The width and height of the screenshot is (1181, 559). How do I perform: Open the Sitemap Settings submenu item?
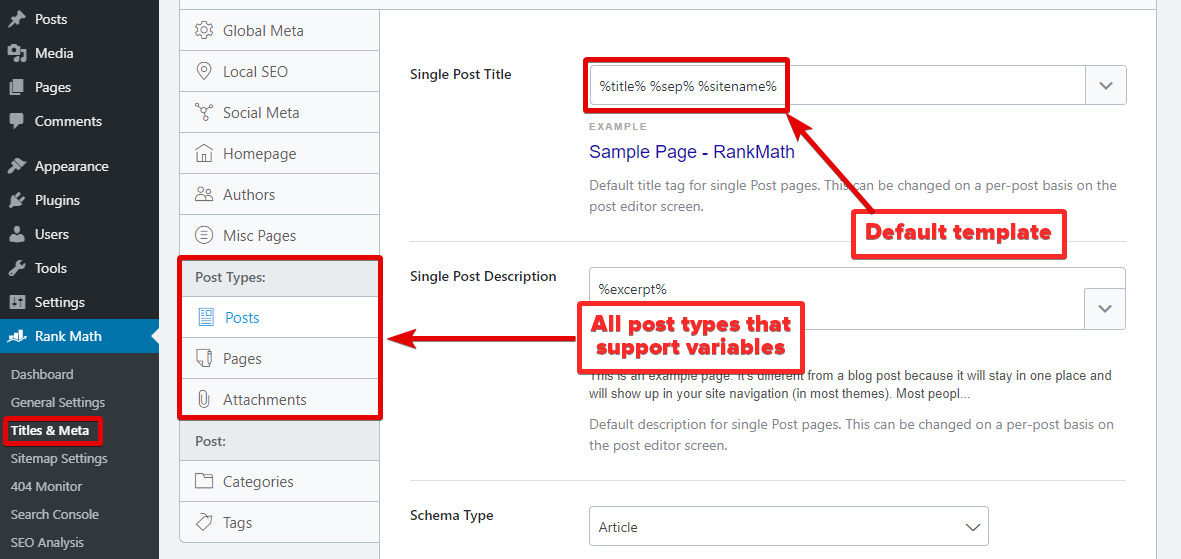click(59, 458)
